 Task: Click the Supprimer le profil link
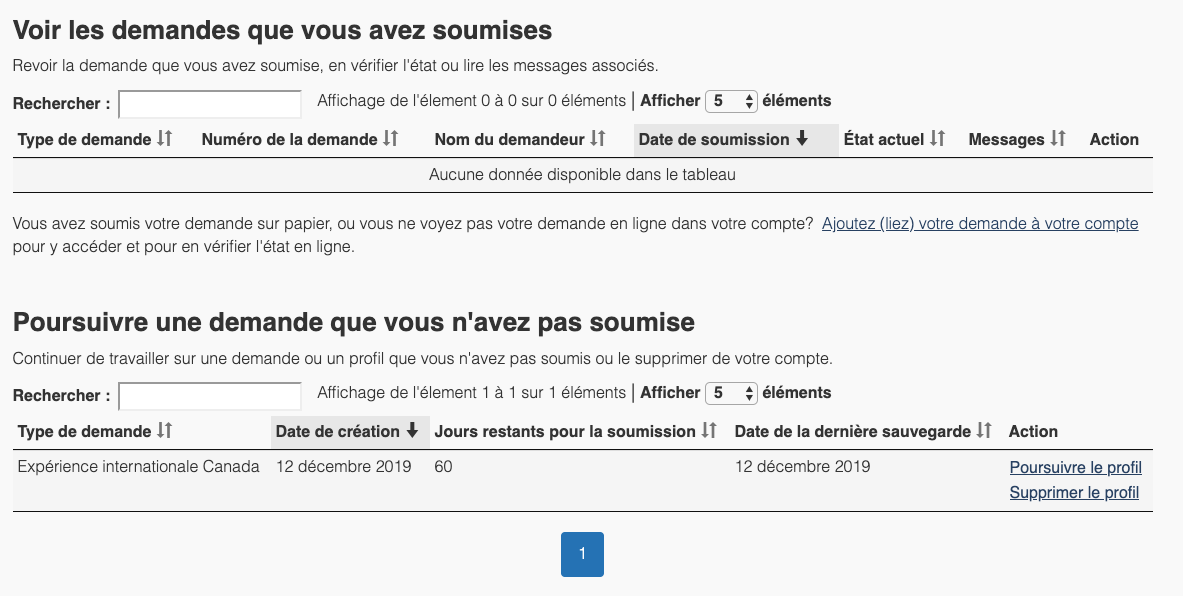[x=1074, y=492]
